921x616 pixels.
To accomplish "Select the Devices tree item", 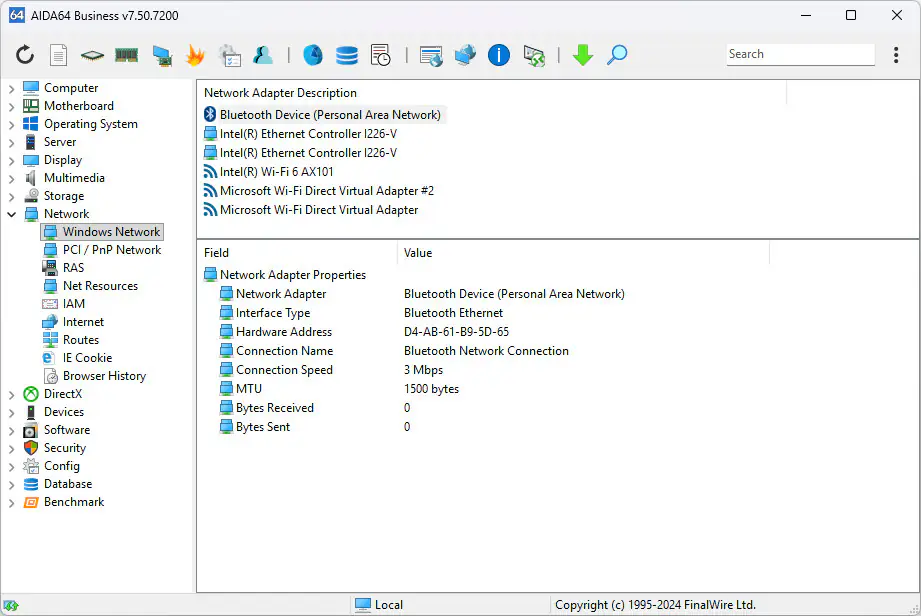I will pyautogui.click(x=53, y=412).
